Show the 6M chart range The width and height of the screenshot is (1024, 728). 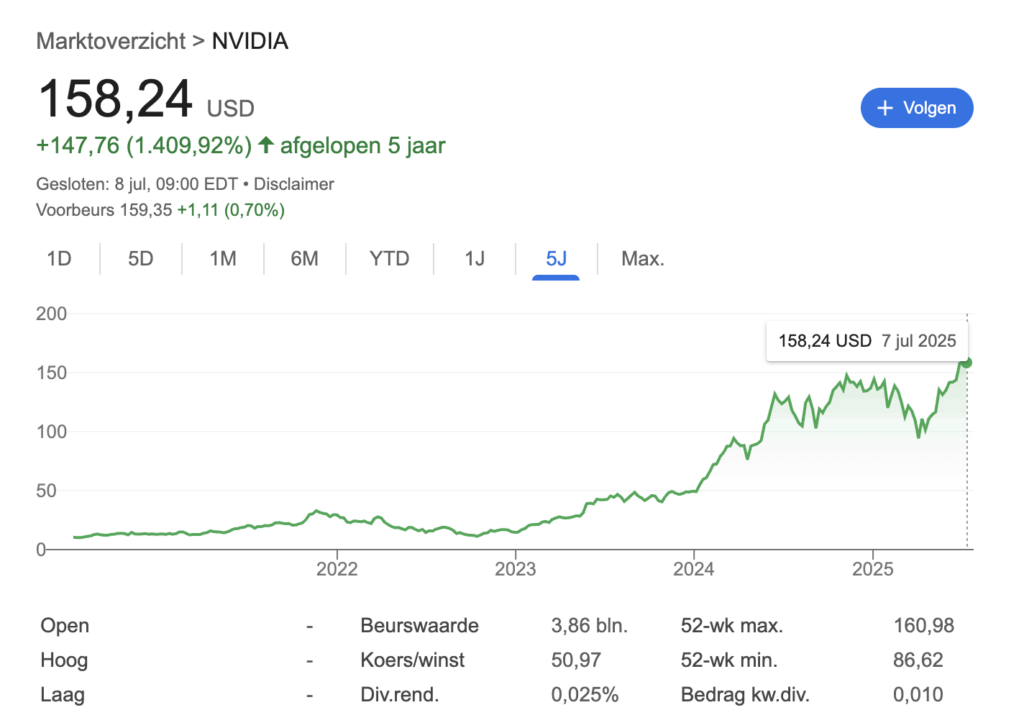pyautogui.click(x=304, y=259)
